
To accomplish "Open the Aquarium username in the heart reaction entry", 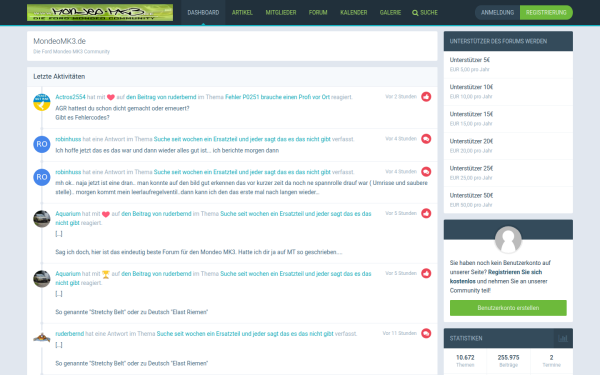I will coord(68,214).
